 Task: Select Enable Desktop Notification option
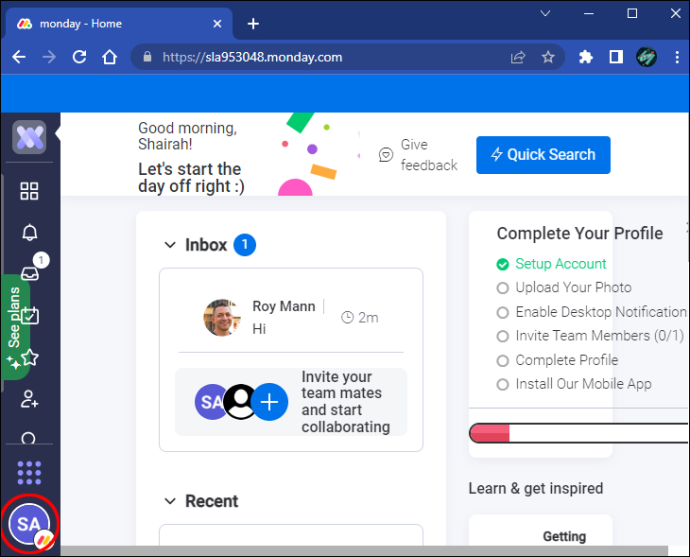coord(592,312)
